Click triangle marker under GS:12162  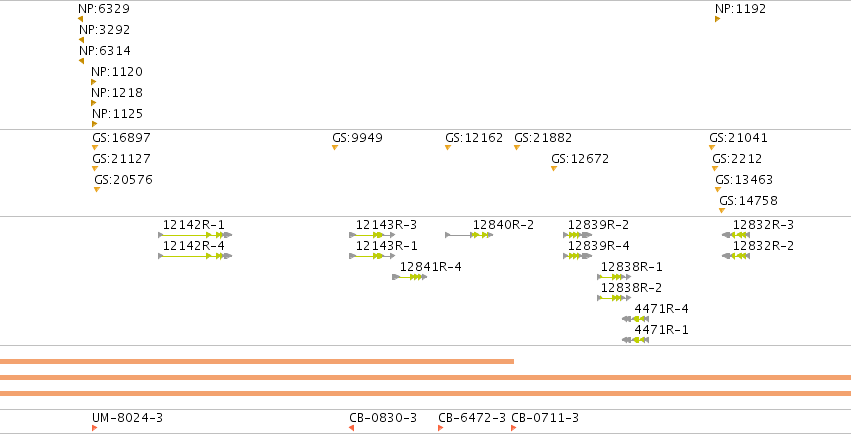point(448,148)
